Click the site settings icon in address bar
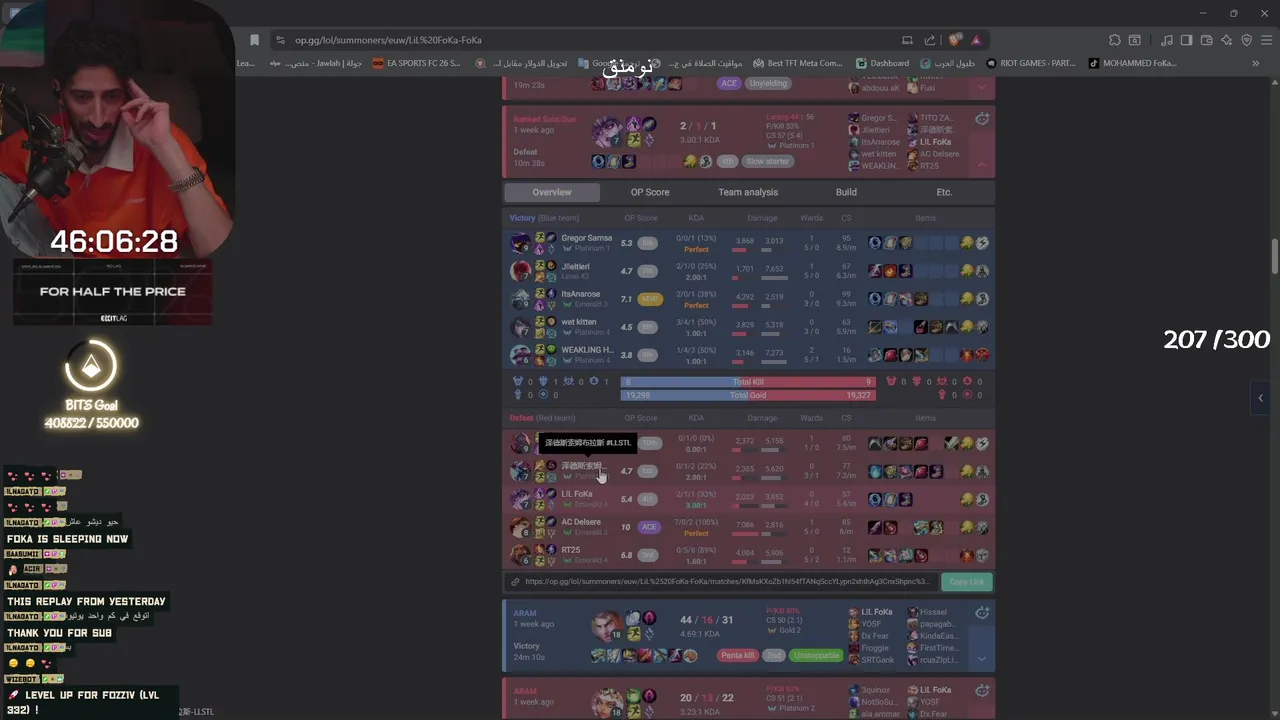 [x=280, y=40]
